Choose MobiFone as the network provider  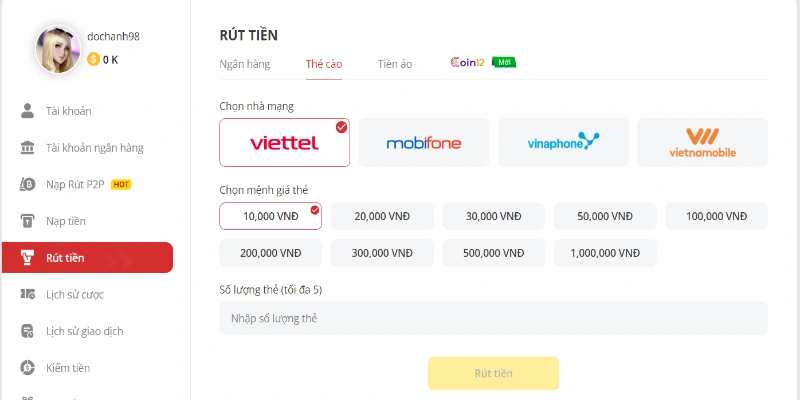pyautogui.click(x=424, y=142)
